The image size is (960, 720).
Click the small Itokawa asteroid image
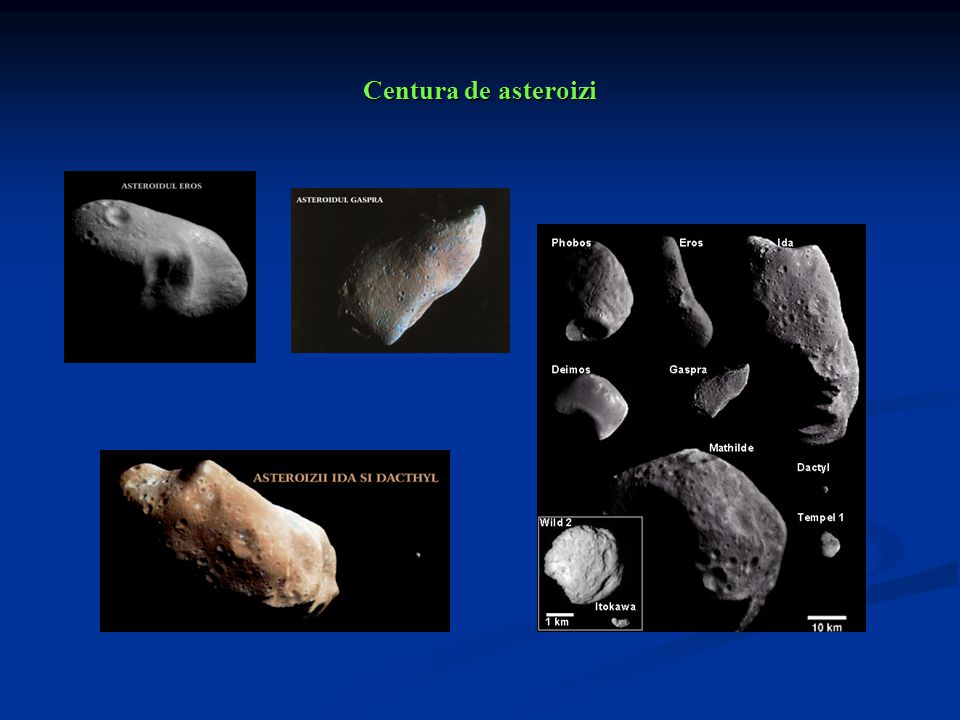(x=620, y=622)
